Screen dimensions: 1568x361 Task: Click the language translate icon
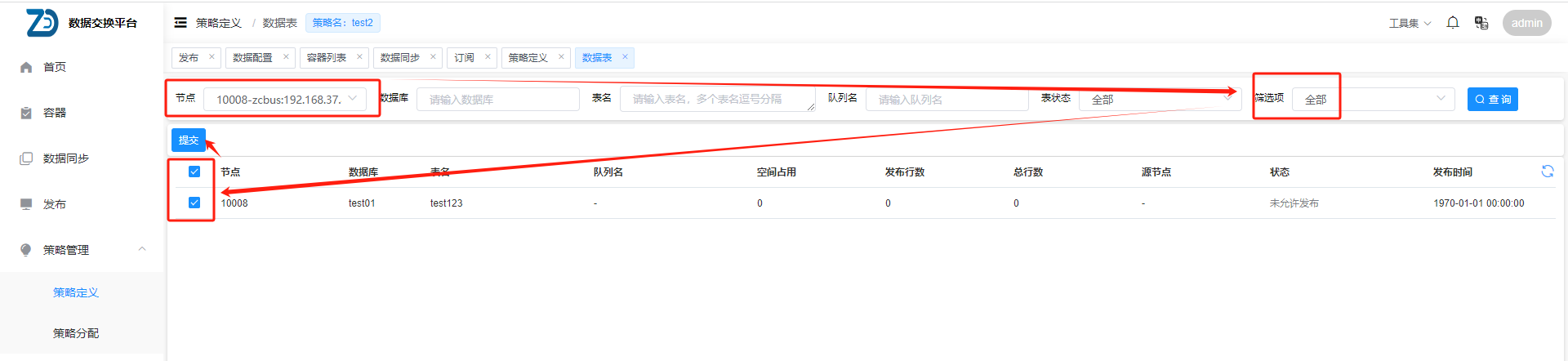point(1481,23)
